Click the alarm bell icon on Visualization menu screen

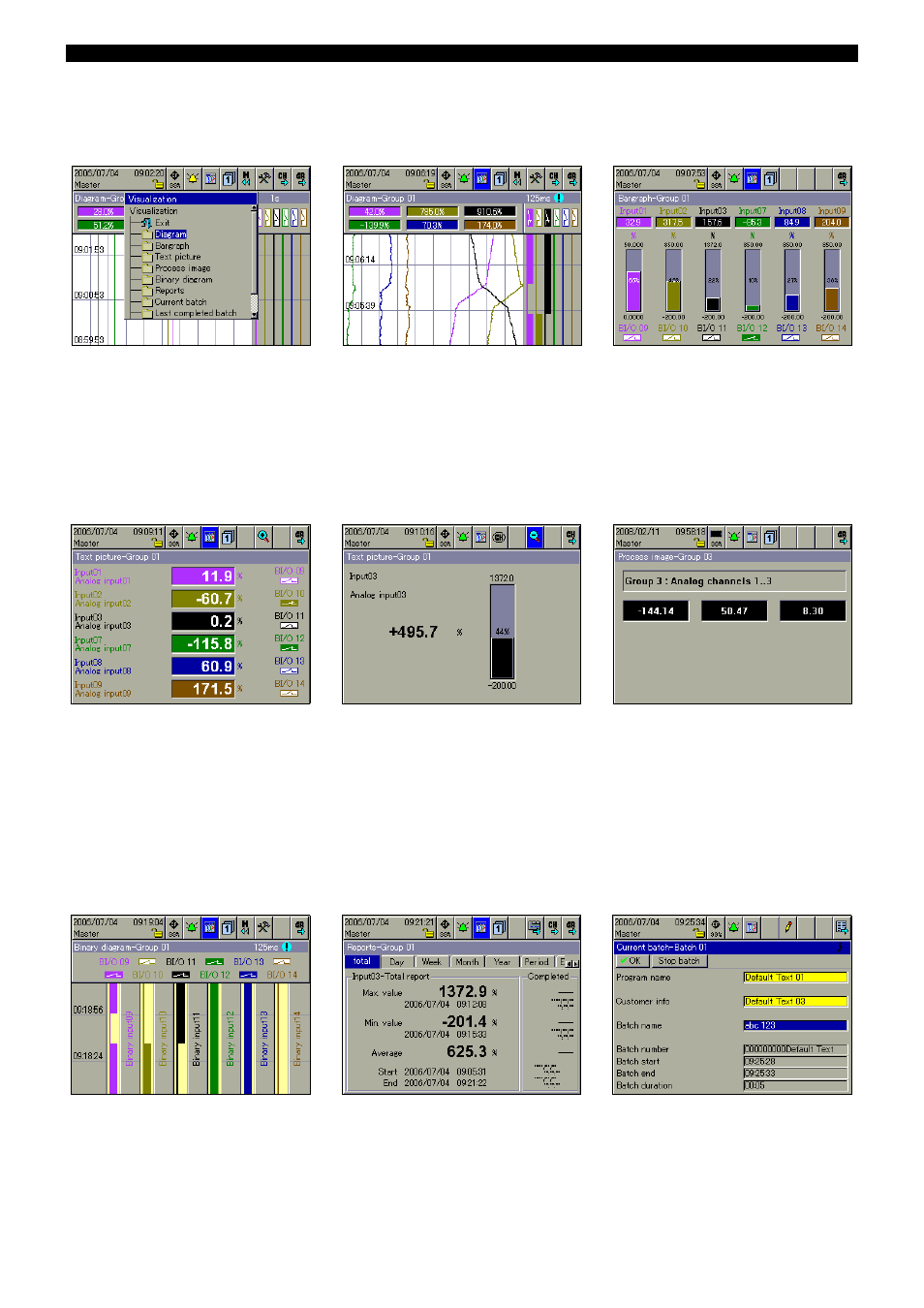193,178
